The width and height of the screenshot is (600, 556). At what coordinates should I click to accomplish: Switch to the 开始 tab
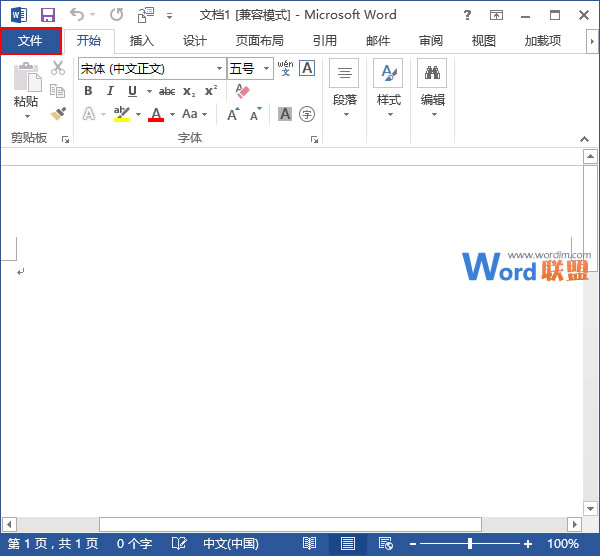[x=89, y=41]
